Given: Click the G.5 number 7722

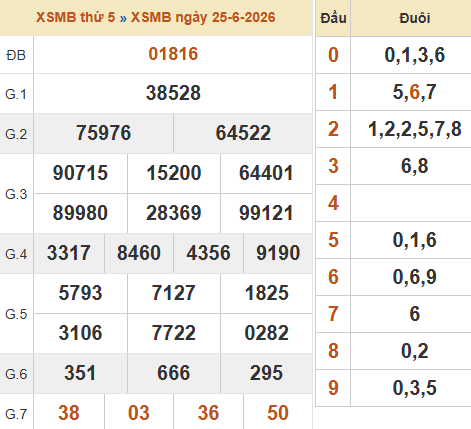Looking at the screenshot, I should 174,333.
